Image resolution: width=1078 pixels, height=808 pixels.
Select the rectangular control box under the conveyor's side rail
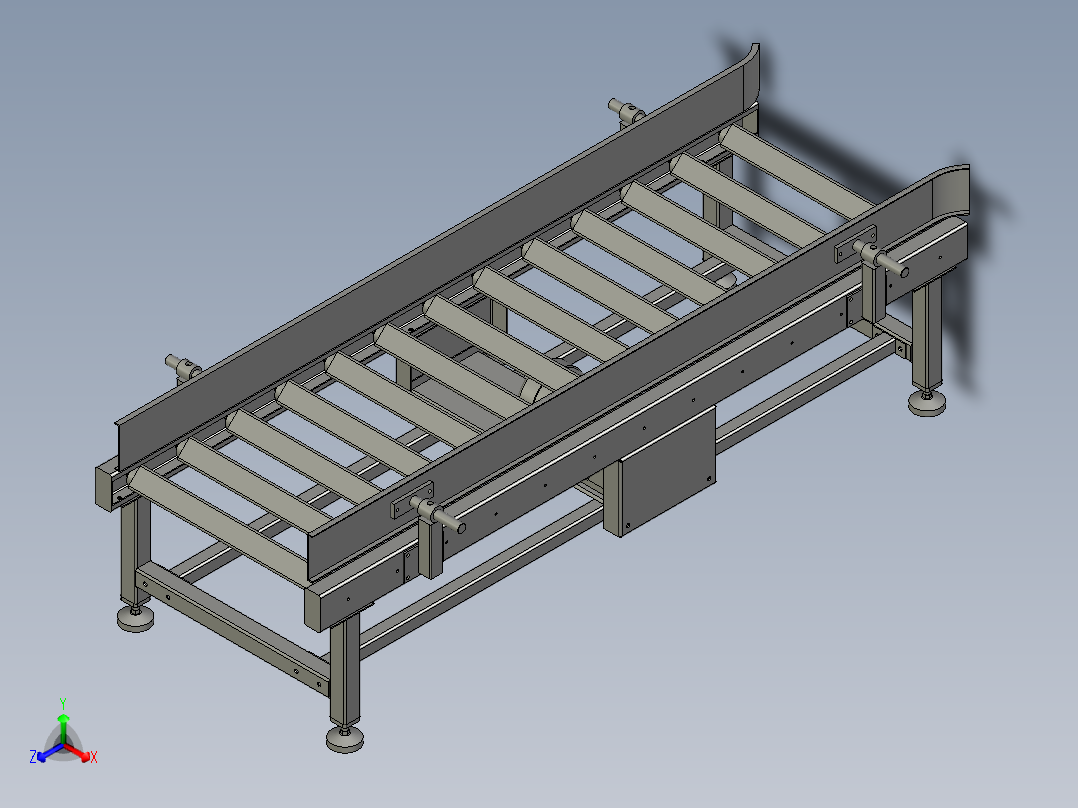point(660,471)
